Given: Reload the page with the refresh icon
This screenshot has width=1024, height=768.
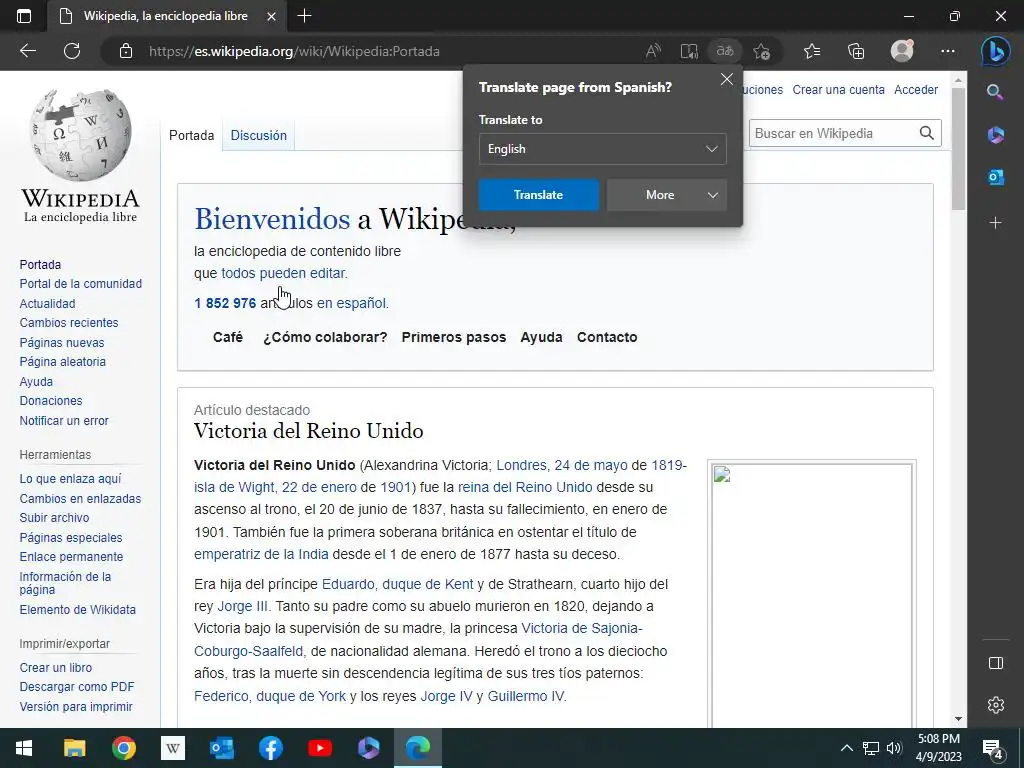Looking at the screenshot, I should pyautogui.click(x=72, y=51).
